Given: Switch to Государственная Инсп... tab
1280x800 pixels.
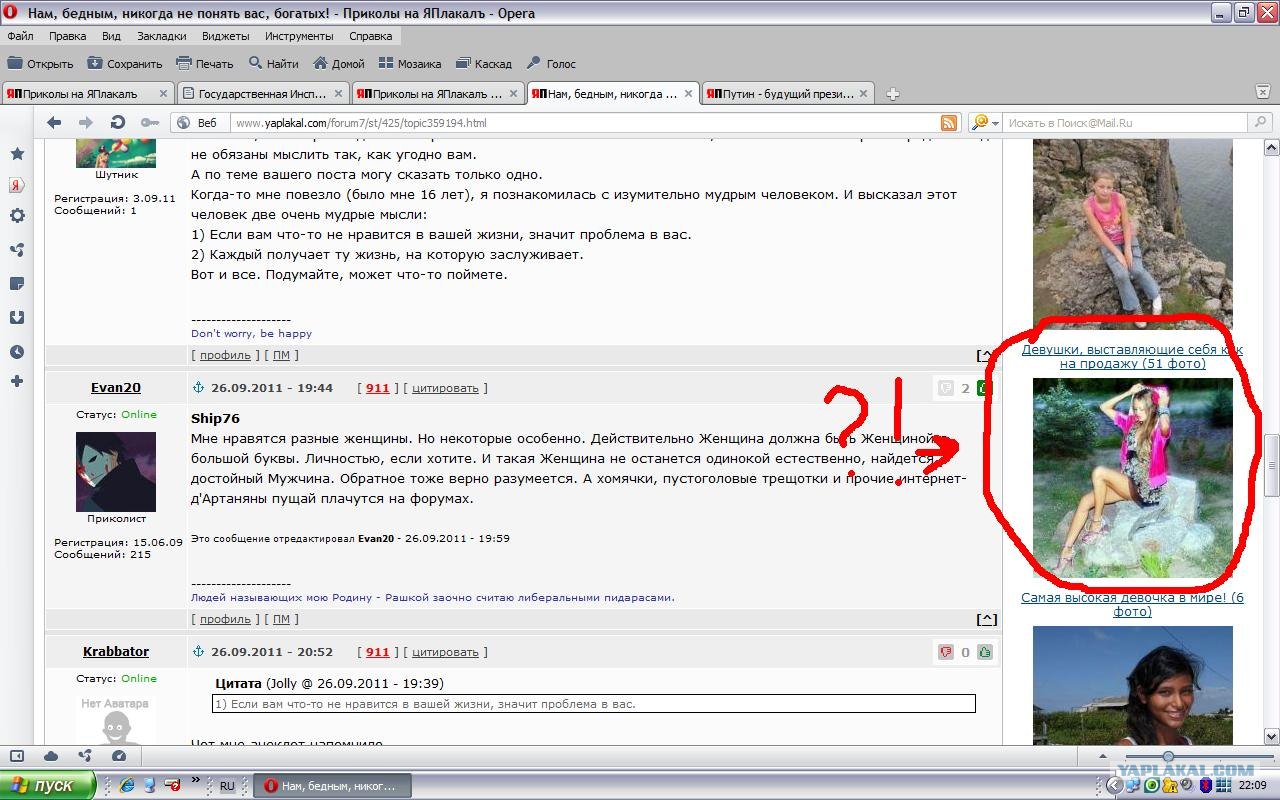Looking at the screenshot, I should 264,94.
